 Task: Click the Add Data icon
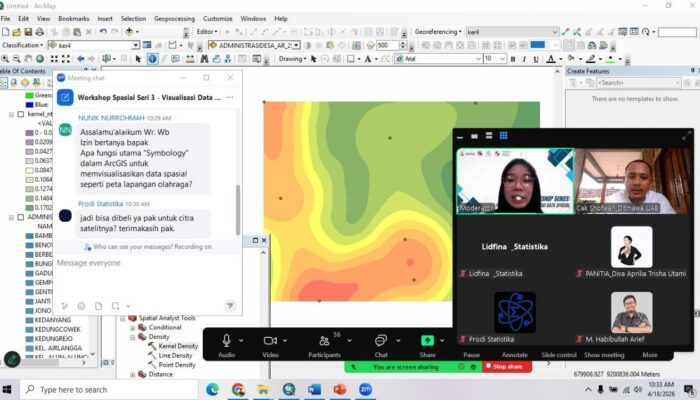click(129, 32)
